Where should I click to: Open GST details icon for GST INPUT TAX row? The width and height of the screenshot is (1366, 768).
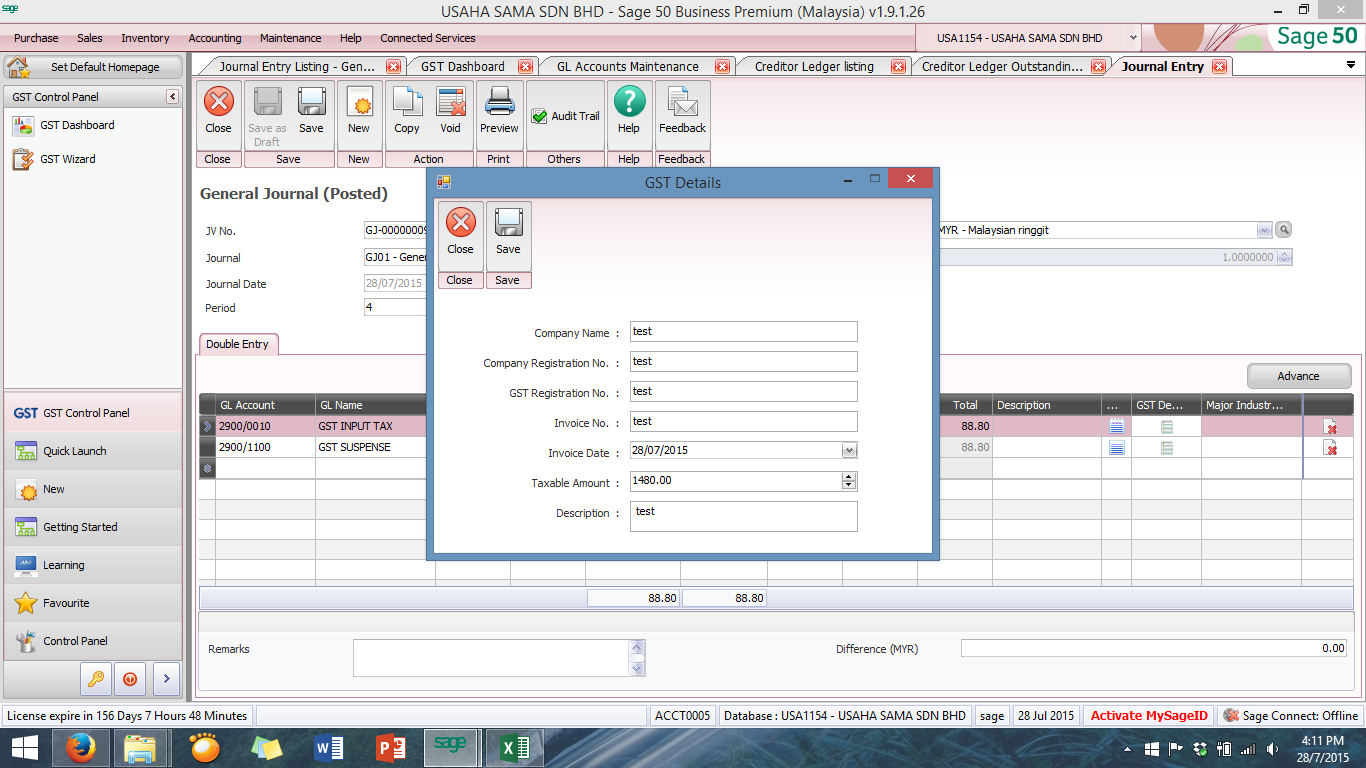click(x=1167, y=426)
